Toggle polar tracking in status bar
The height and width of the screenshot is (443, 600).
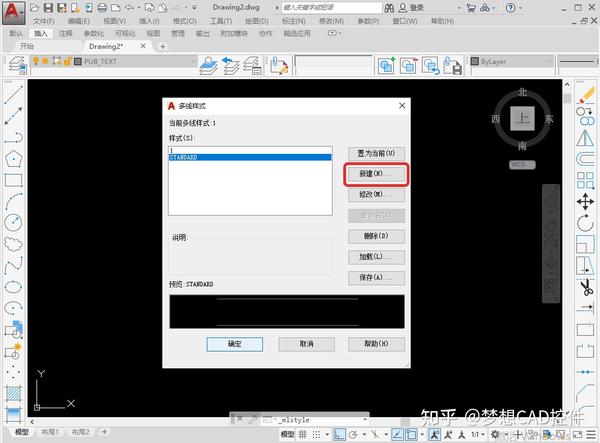353,435
